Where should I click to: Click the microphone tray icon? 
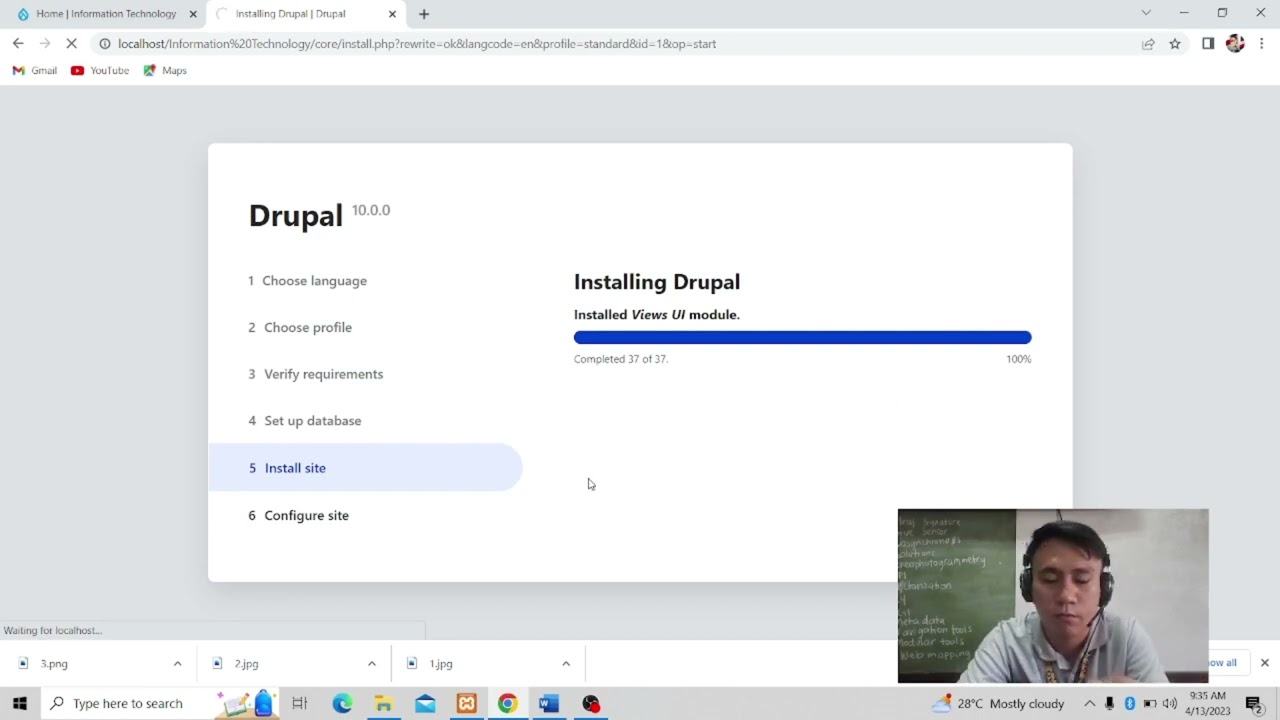click(x=1109, y=704)
